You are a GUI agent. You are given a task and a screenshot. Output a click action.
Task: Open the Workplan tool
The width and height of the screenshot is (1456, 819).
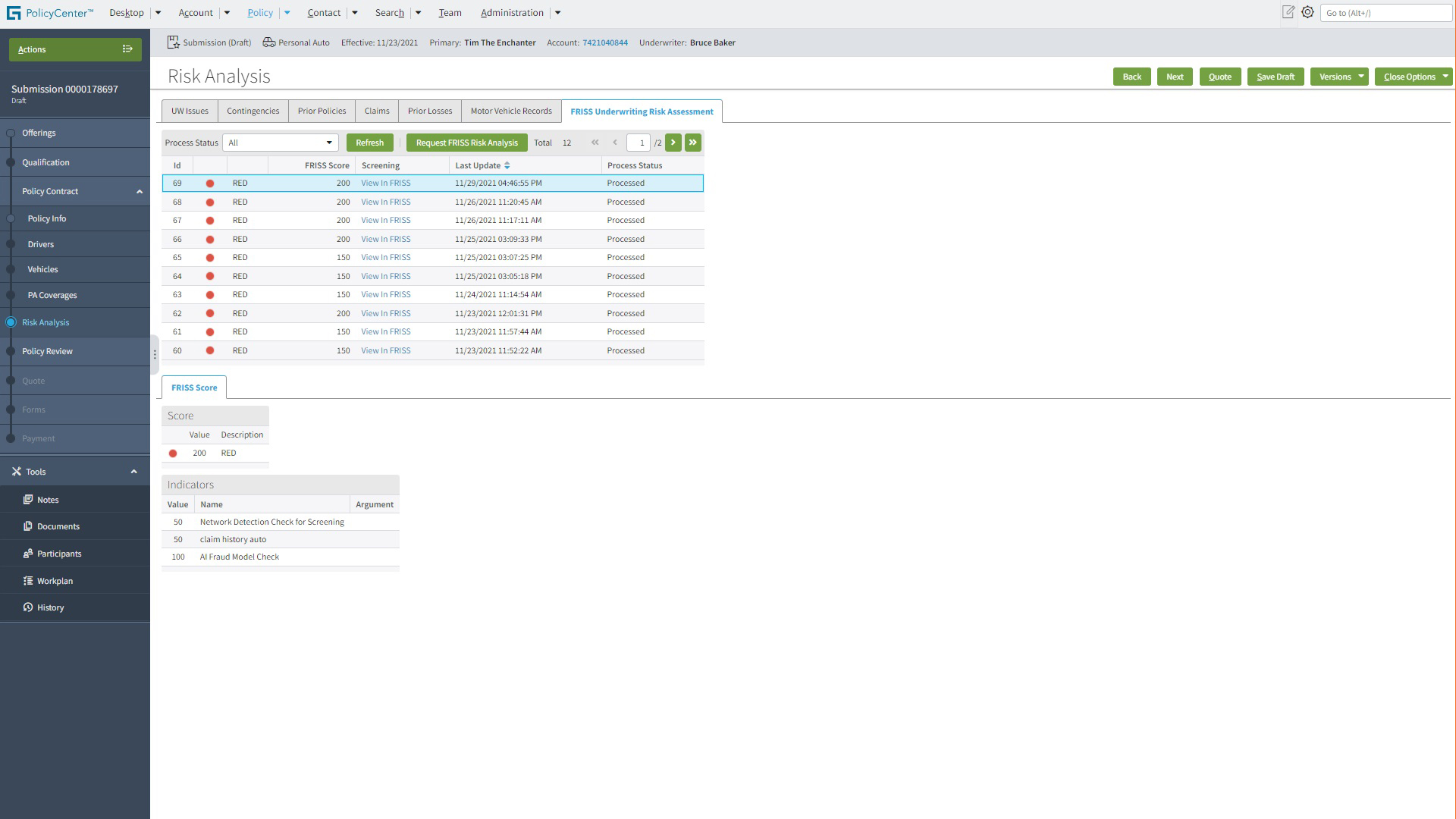point(55,581)
